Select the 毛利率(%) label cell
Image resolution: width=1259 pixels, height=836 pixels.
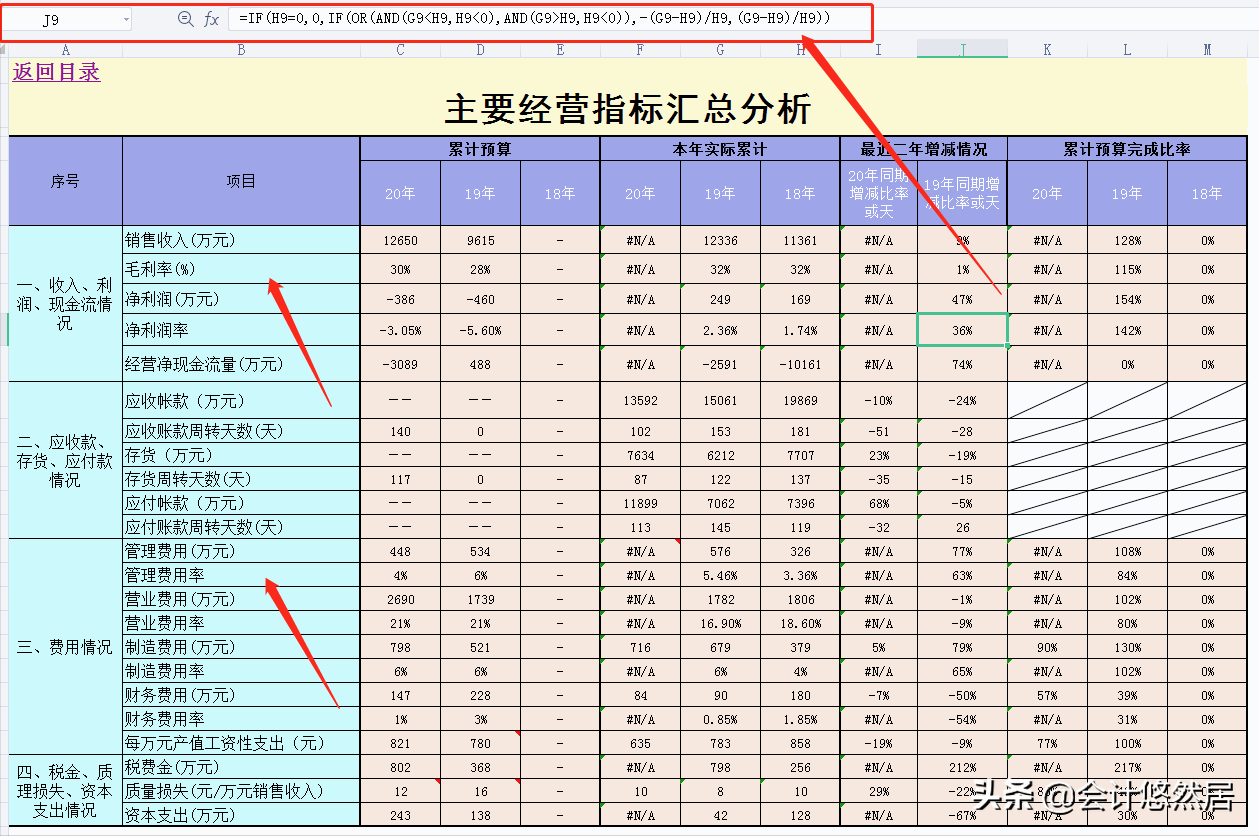[x=240, y=270]
